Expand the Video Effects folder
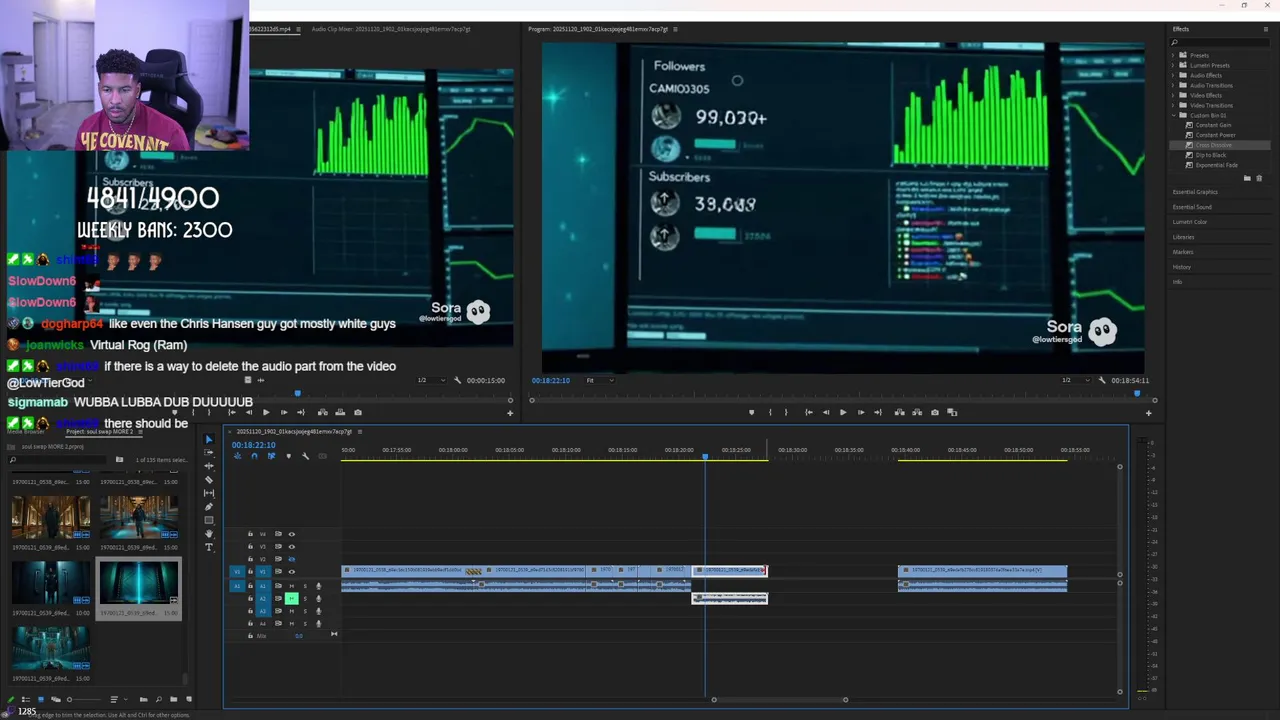The height and width of the screenshot is (720, 1280). pos(1174,95)
